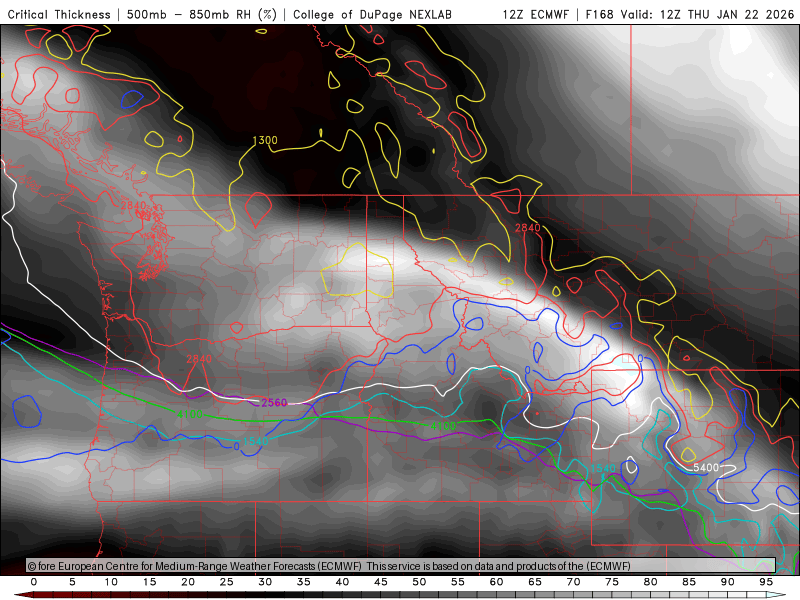The width and height of the screenshot is (800, 600).
Task: Click "55" on the RH color scale
Action: [x=458, y=582]
